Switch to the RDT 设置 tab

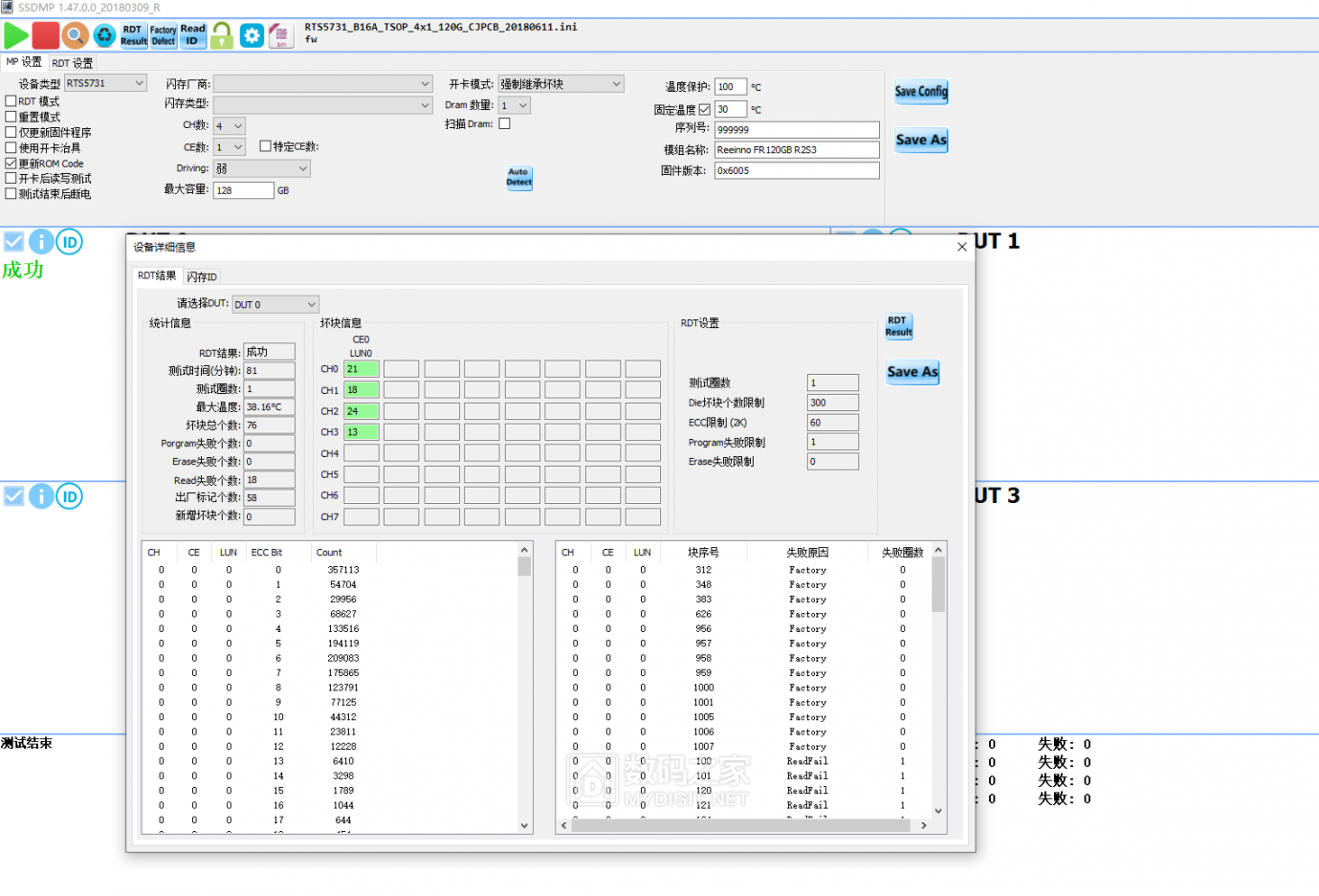click(72, 63)
